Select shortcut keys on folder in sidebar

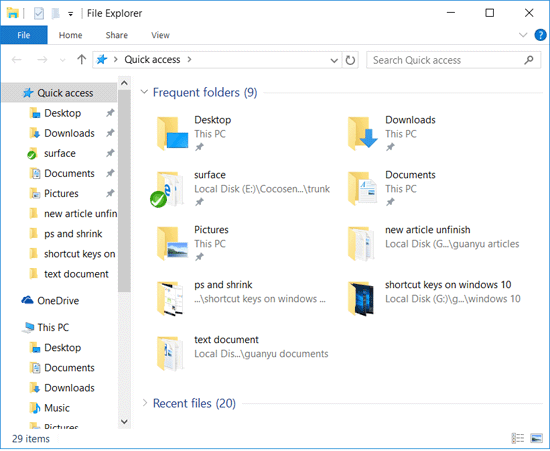73,254
